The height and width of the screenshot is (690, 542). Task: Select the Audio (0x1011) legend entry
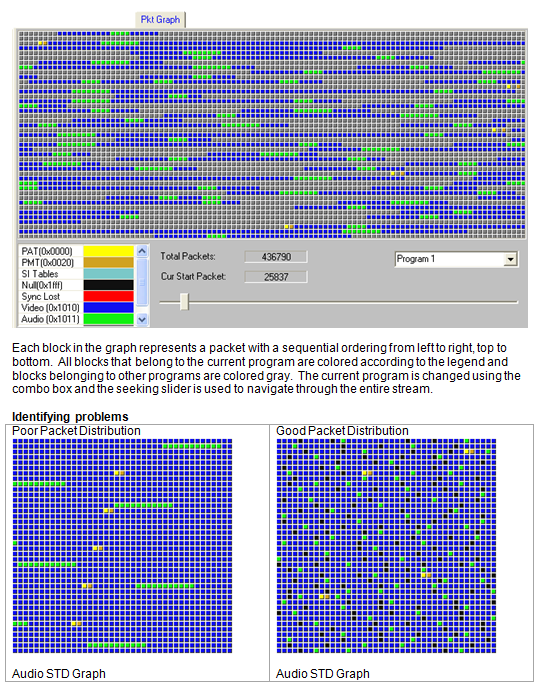(x=50, y=319)
